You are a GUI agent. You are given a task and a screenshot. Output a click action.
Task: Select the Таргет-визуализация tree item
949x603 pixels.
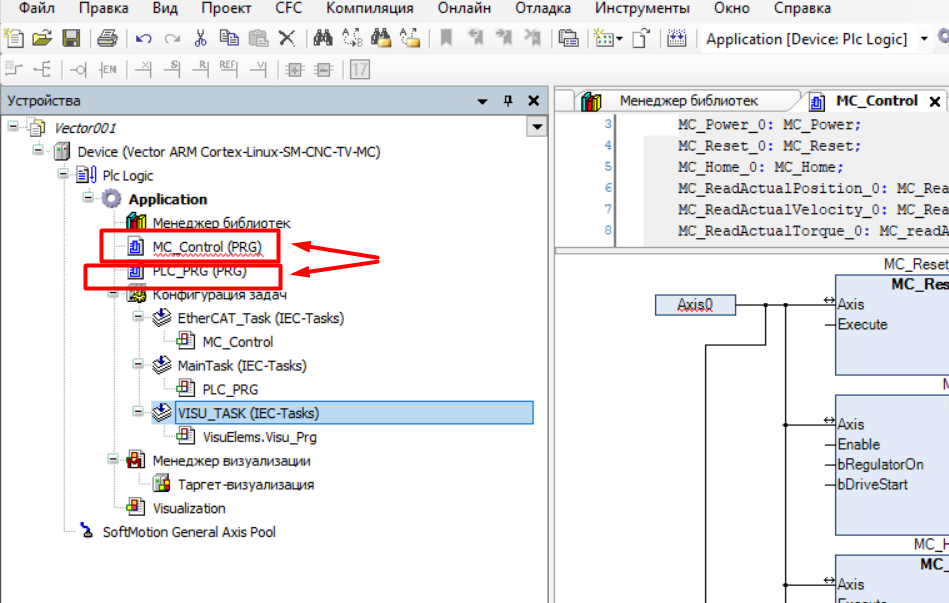[245, 484]
